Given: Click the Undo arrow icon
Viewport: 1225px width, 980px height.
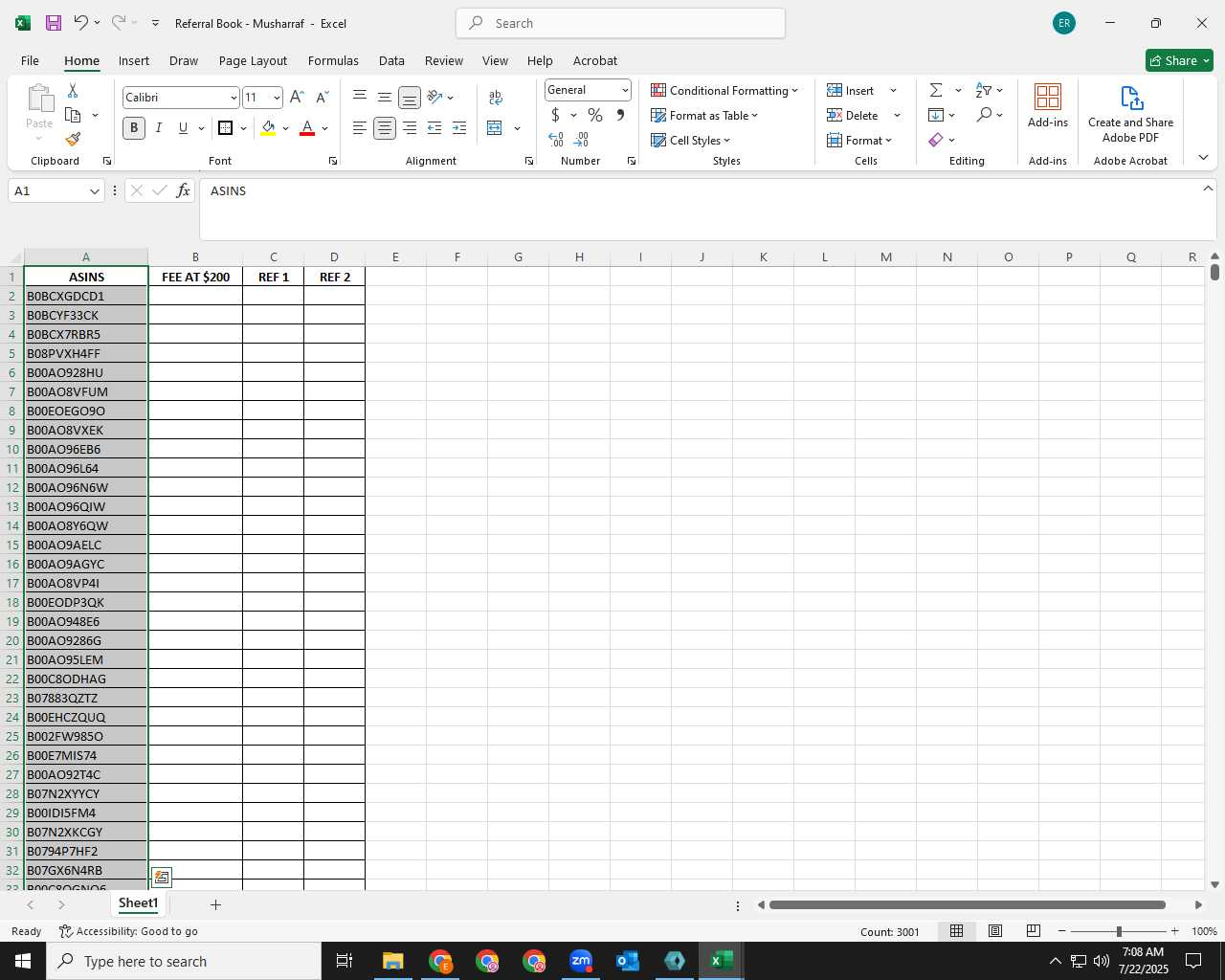Looking at the screenshot, I should click(81, 23).
